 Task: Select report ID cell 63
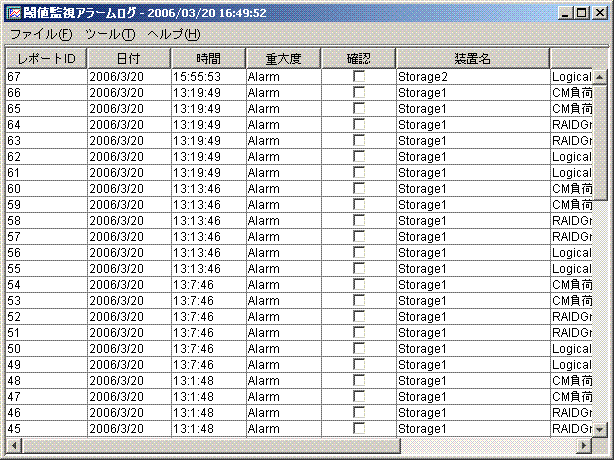coord(46,141)
